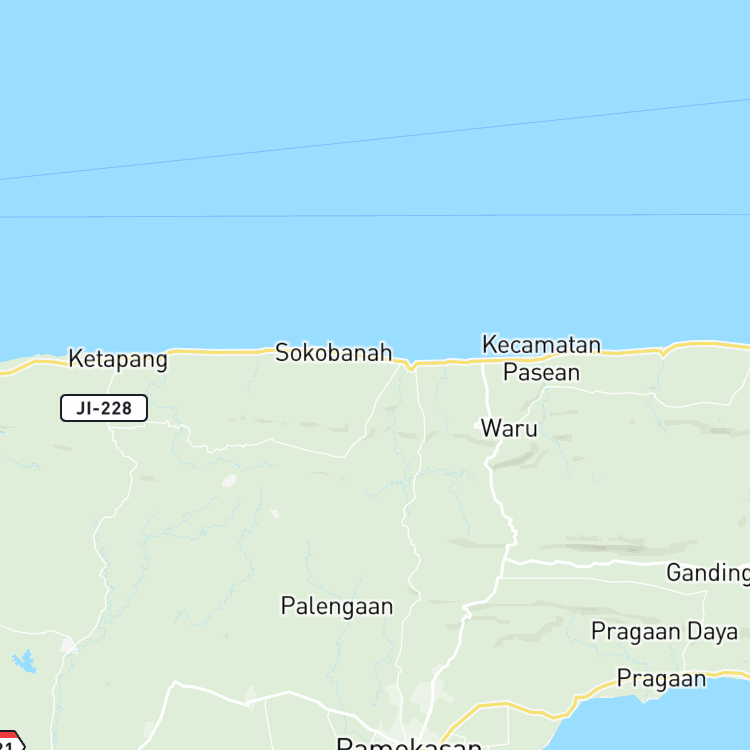This screenshot has height=750, width=750.
Task: Click the Waru town label
Action: (509, 428)
